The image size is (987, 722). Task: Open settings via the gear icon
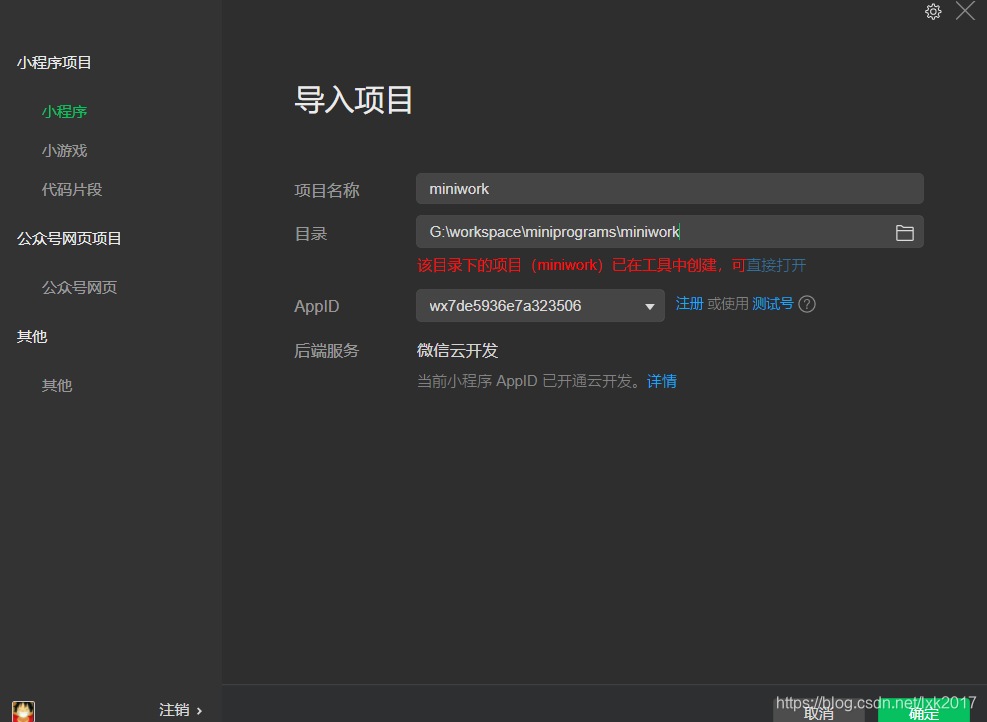tap(933, 11)
